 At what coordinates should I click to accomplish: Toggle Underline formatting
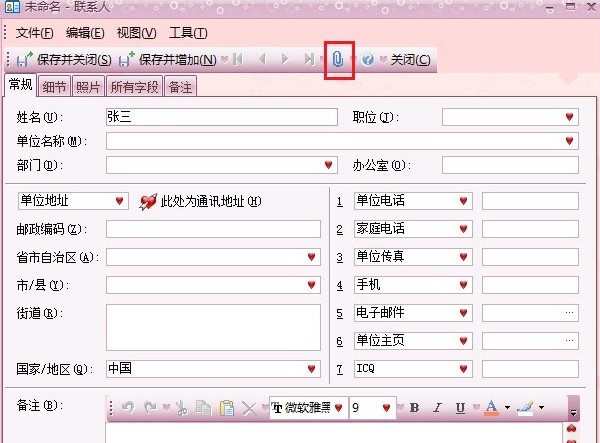point(460,408)
